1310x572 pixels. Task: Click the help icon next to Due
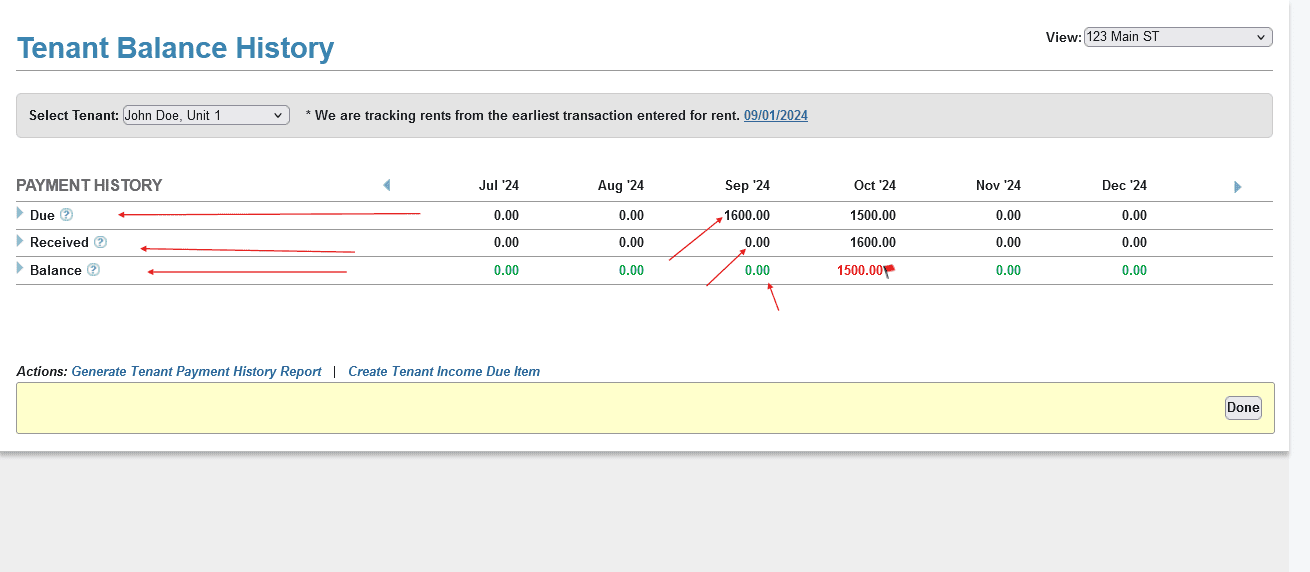click(66, 214)
